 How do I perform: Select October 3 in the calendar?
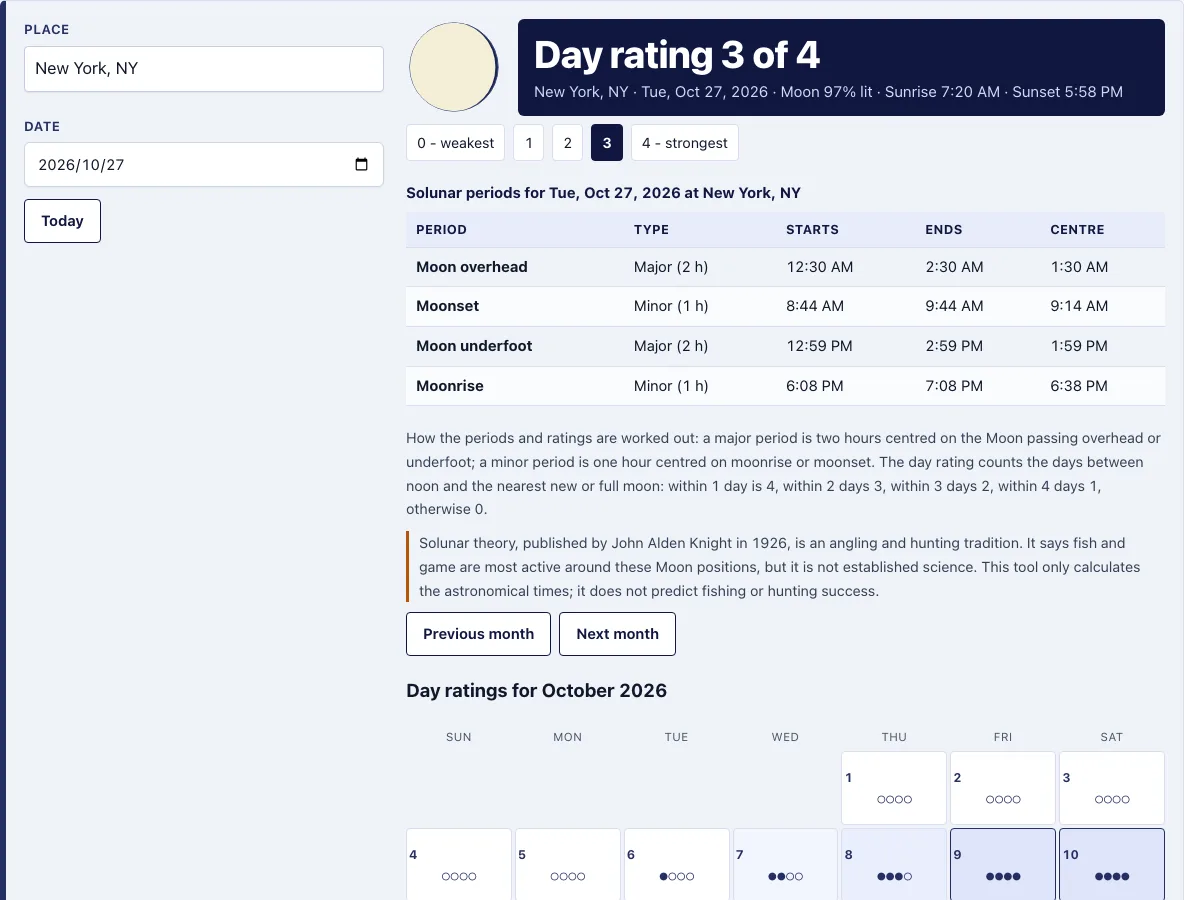[1112, 788]
